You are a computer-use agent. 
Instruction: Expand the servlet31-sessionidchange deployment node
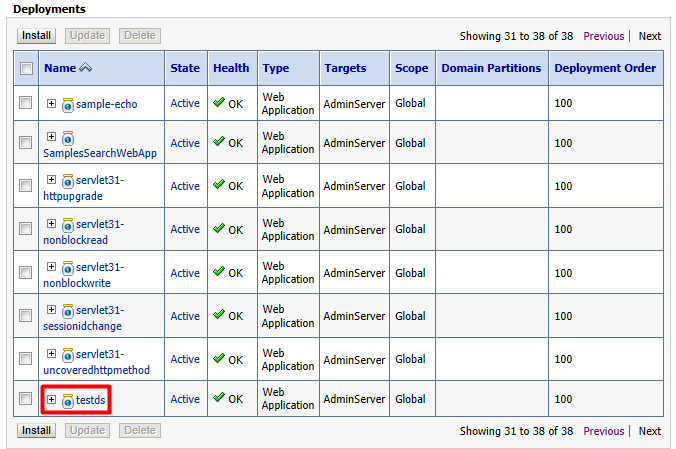click(51, 310)
